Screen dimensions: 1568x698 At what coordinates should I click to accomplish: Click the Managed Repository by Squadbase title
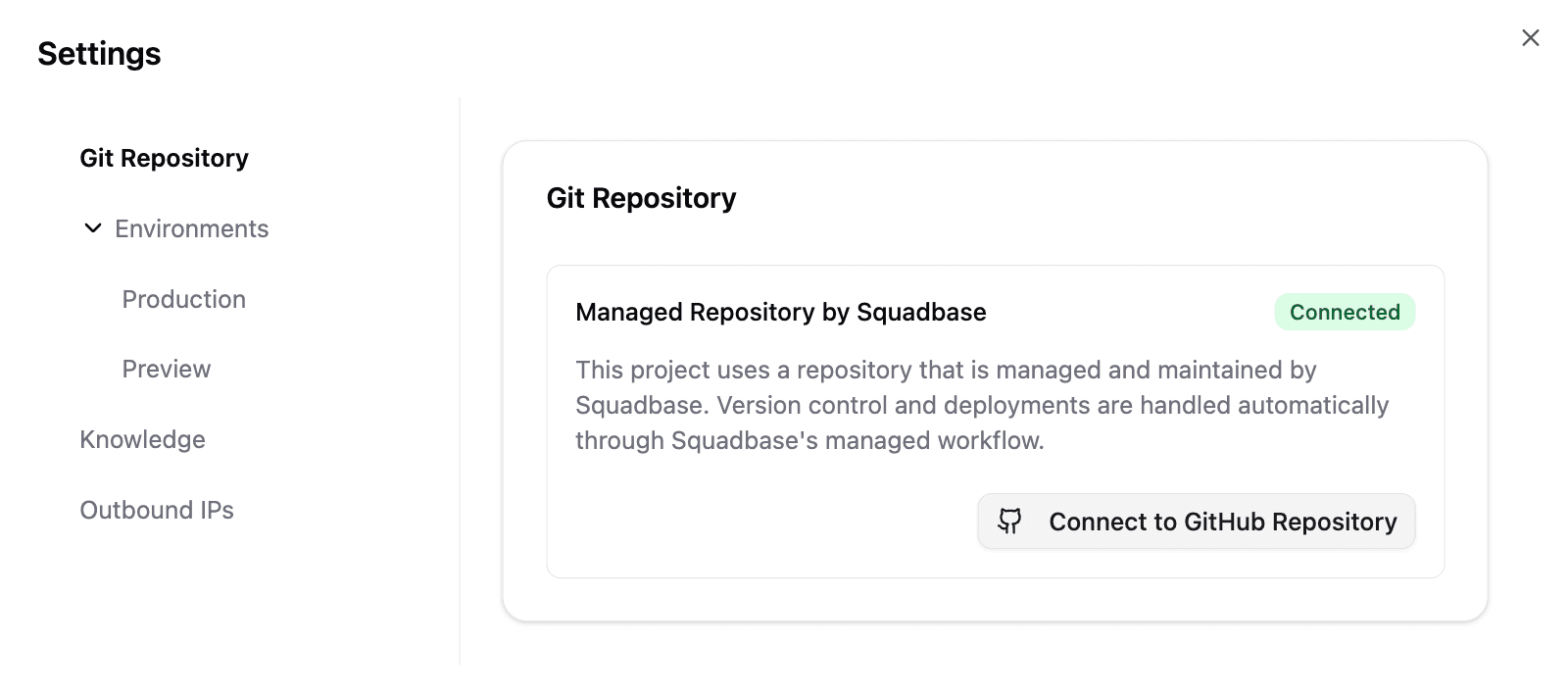[780, 312]
